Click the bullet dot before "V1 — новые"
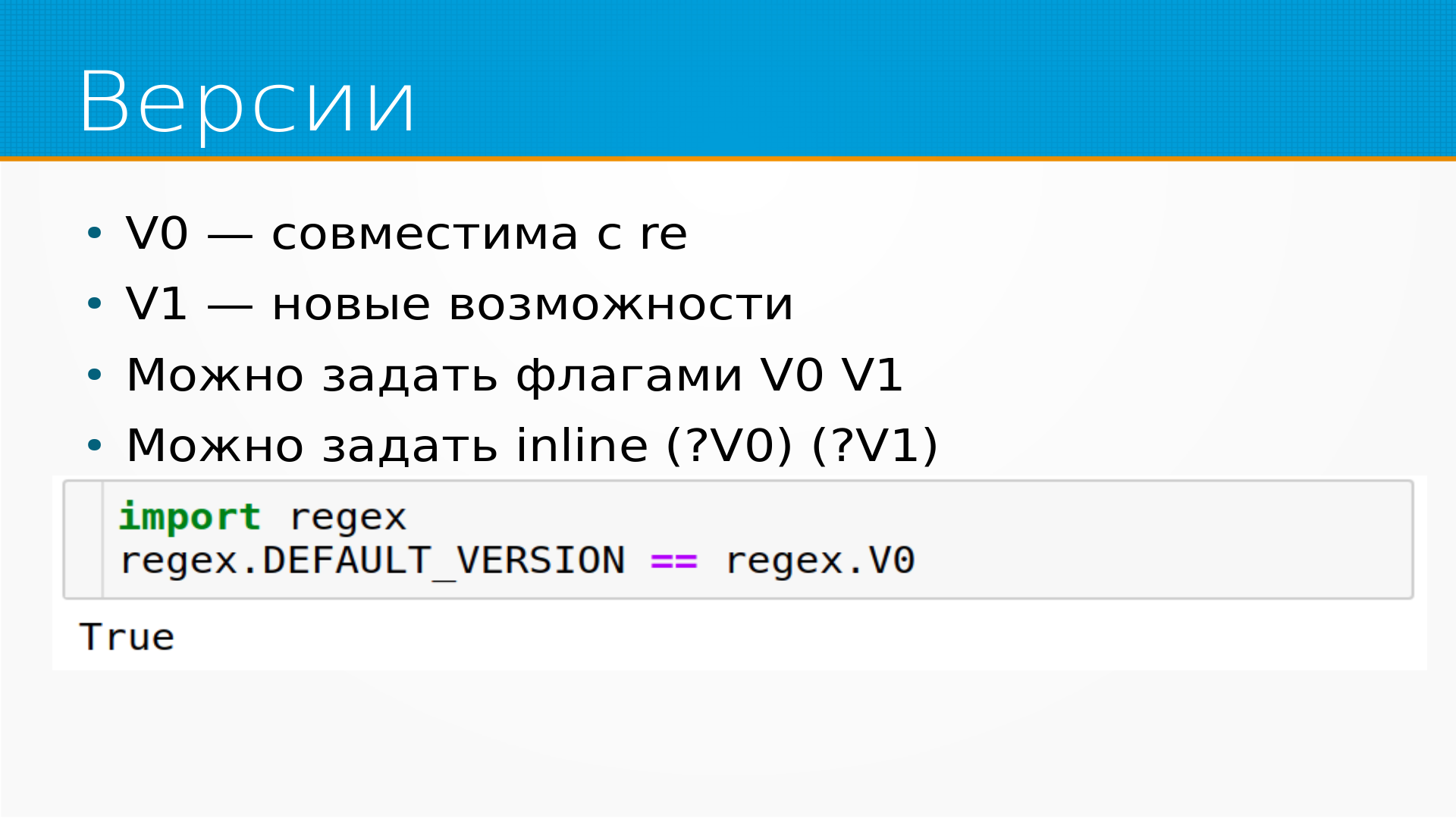Viewport: 1456px width, 819px height. [94, 303]
